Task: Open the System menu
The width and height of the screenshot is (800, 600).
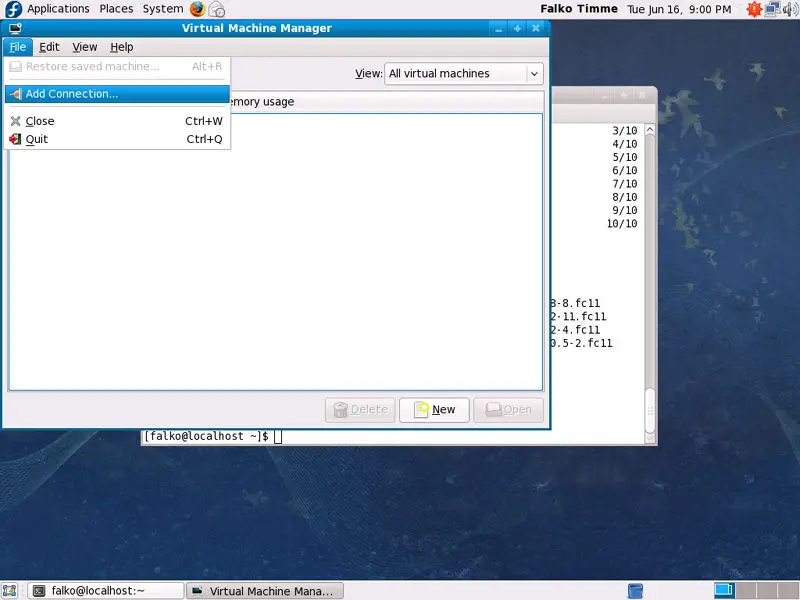Action: (x=163, y=9)
